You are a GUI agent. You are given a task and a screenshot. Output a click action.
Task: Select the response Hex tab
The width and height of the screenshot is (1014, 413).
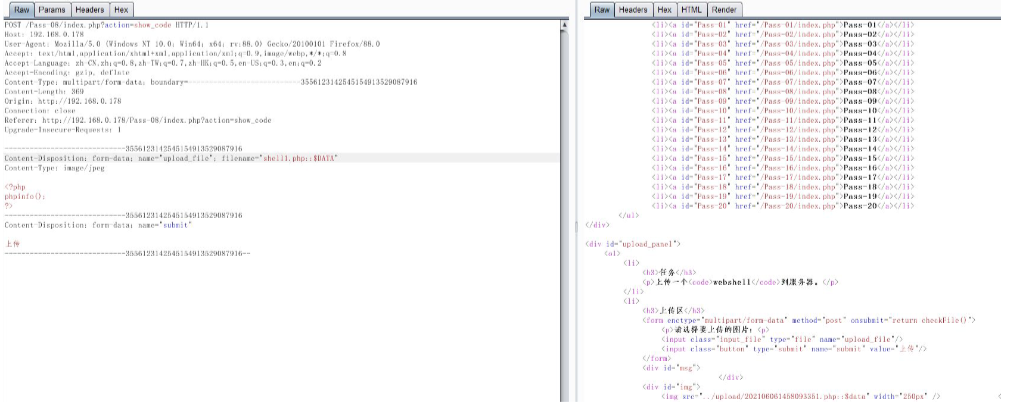[664, 9]
